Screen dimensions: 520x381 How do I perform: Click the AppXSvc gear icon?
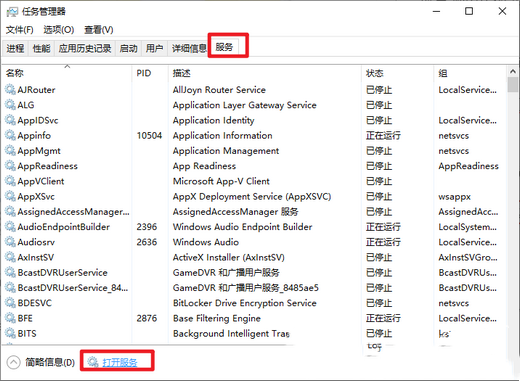[x=10, y=196]
